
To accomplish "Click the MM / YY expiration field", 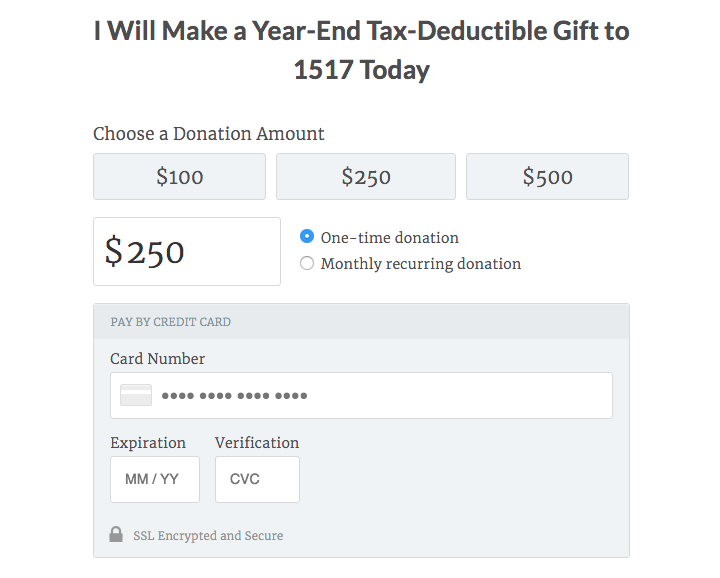I will click(x=155, y=479).
